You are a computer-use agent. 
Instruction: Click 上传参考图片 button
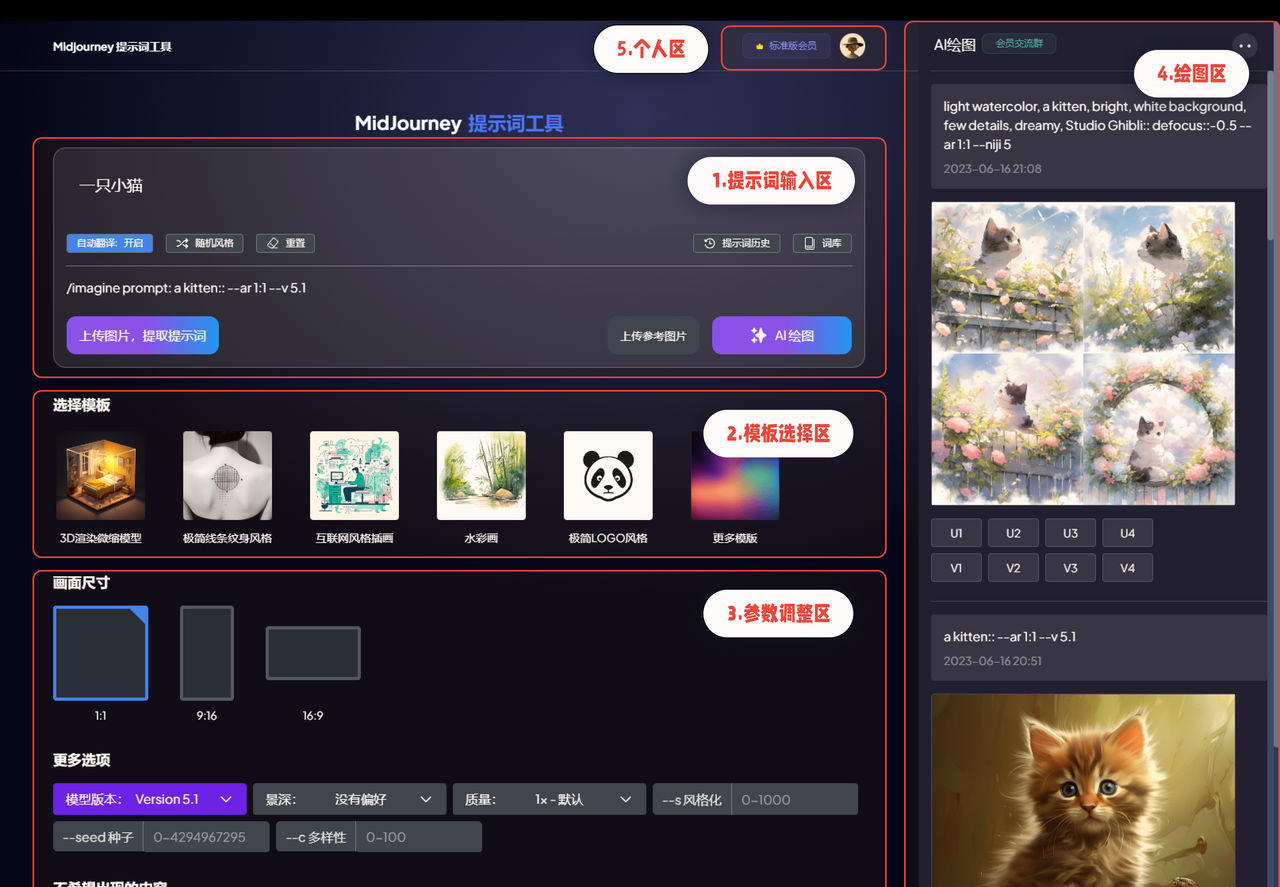tap(653, 336)
